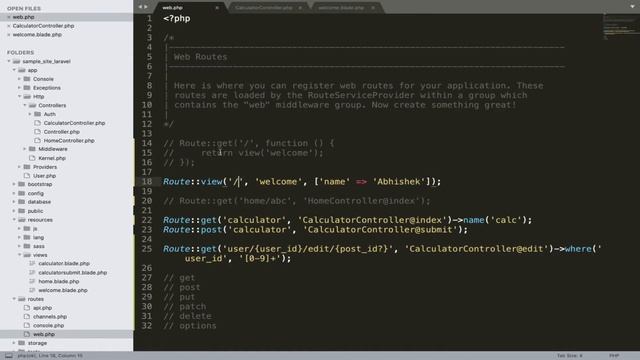Close the welcome.blade.php tab
The image size is (640, 360).
(x=373, y=8)
